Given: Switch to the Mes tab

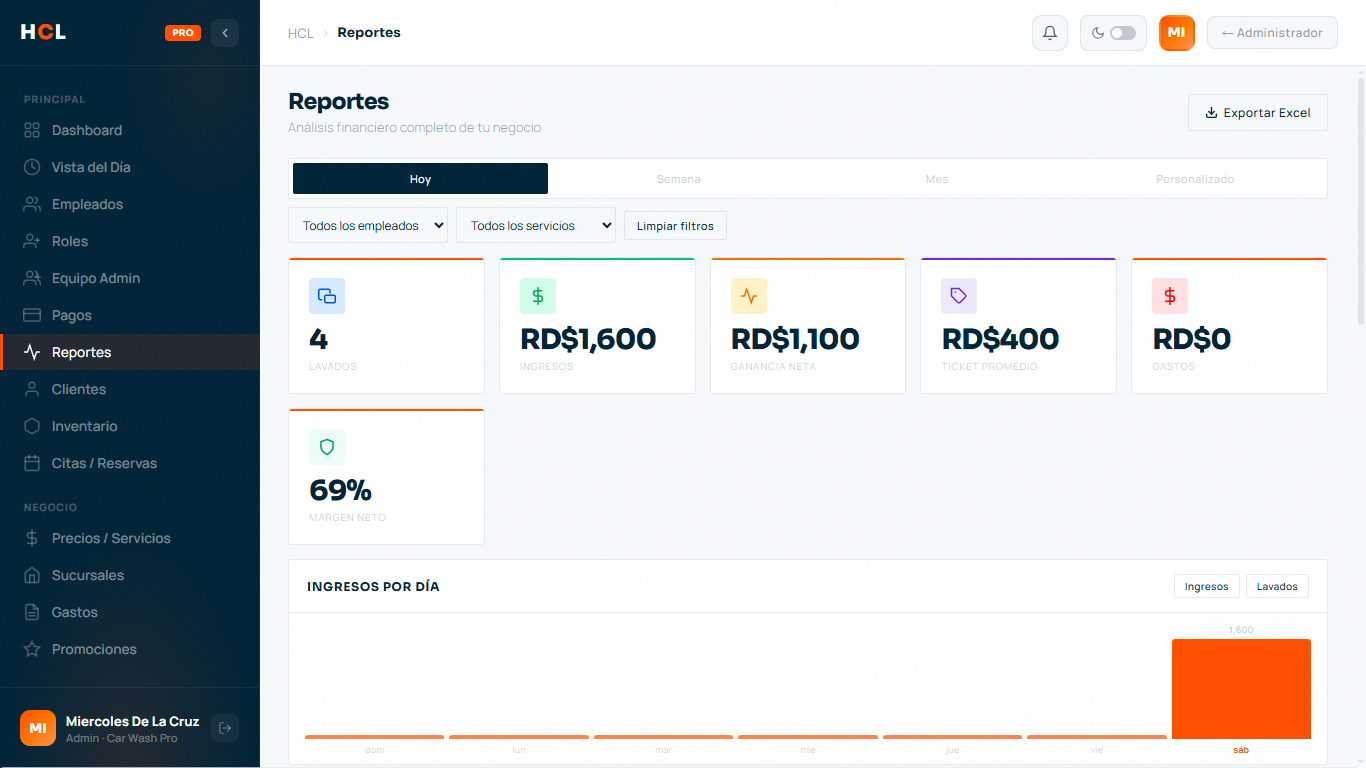Looking at the screenshot, I should 937,179.
